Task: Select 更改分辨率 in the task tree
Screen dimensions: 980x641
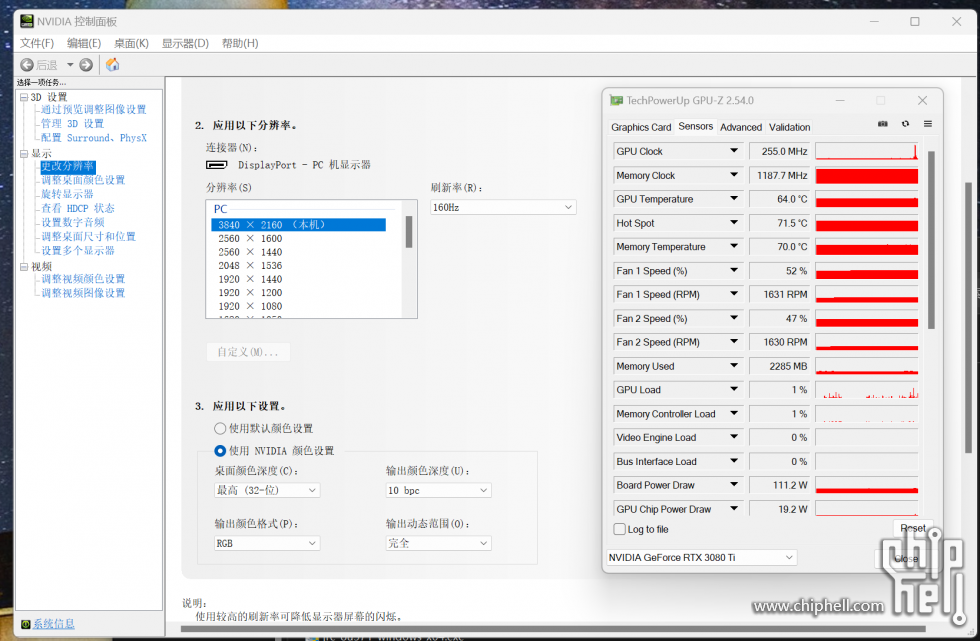Action: [x=68, y=166]
